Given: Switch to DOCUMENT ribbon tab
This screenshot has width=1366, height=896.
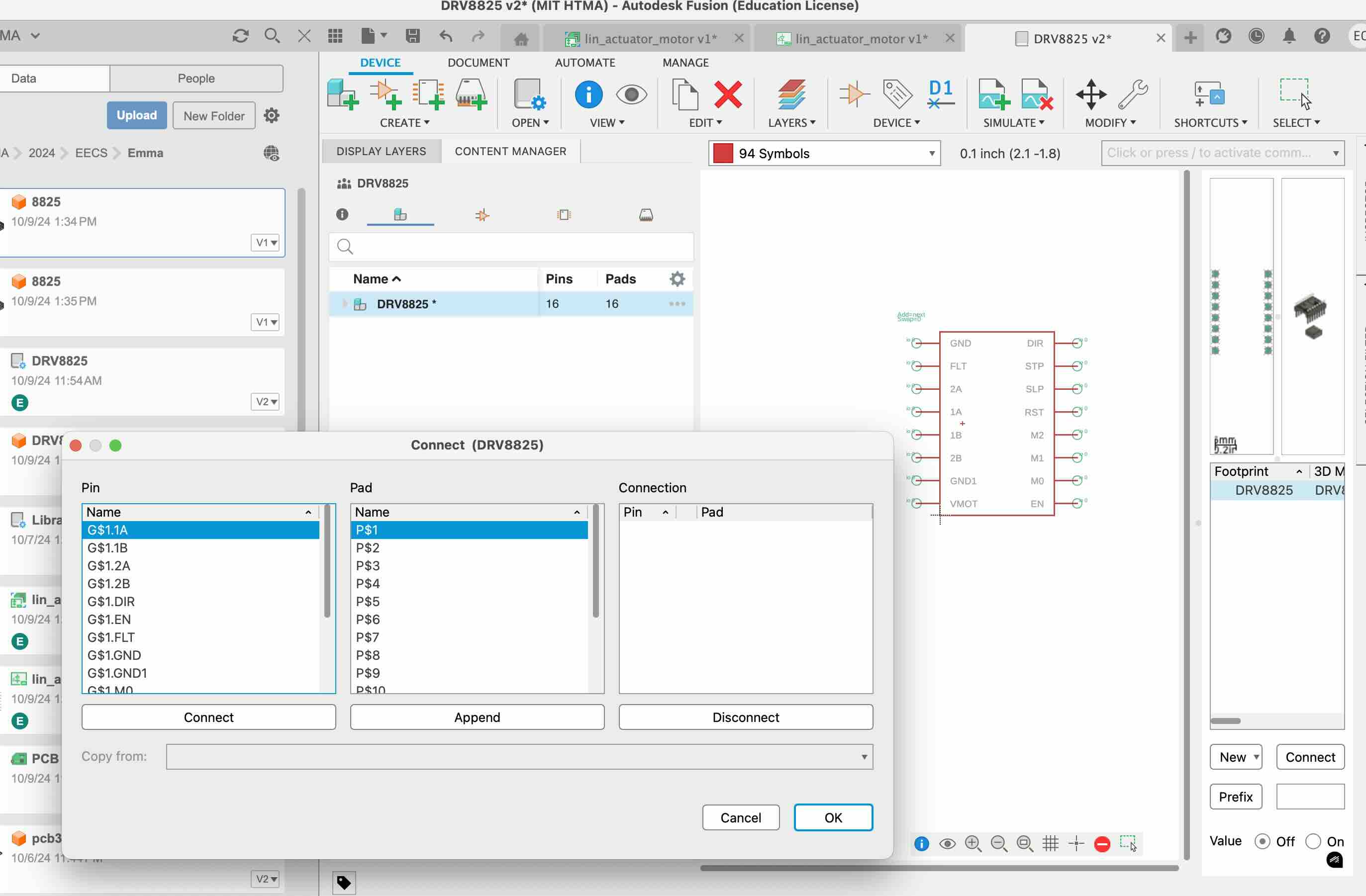Looking at the screenshot, I should coord(478,63).
